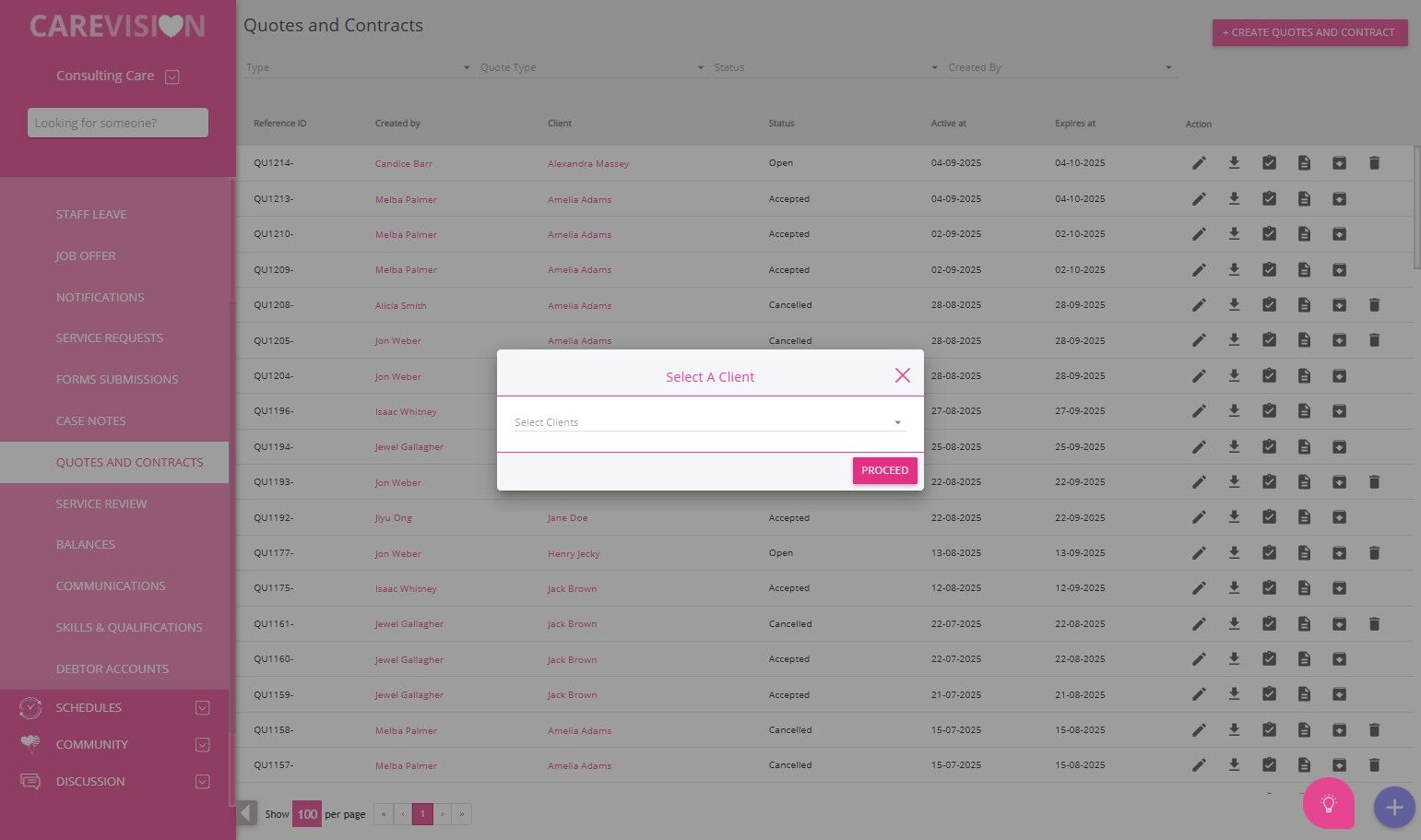Delete quote QU1205 with the trash icon
The height and width of the screenshot is (840, 1421).
1374,340
